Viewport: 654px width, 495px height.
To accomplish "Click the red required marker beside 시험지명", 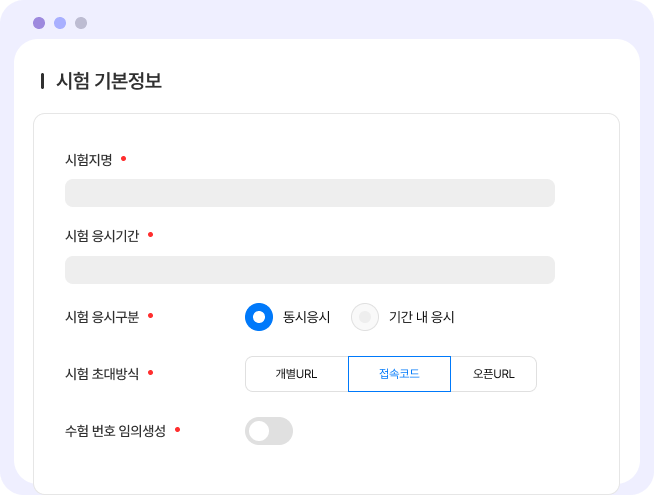I will click(x=123, y=158).
